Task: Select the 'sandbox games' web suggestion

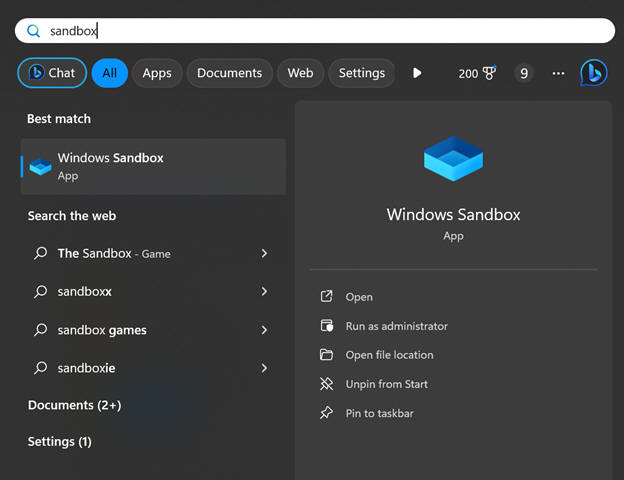Action: tap(151, 330)
